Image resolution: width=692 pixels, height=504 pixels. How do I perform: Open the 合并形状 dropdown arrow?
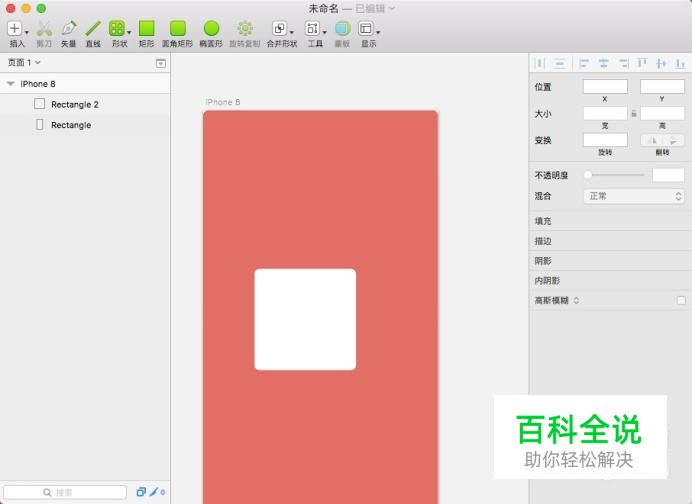click(x=292, y=33)
